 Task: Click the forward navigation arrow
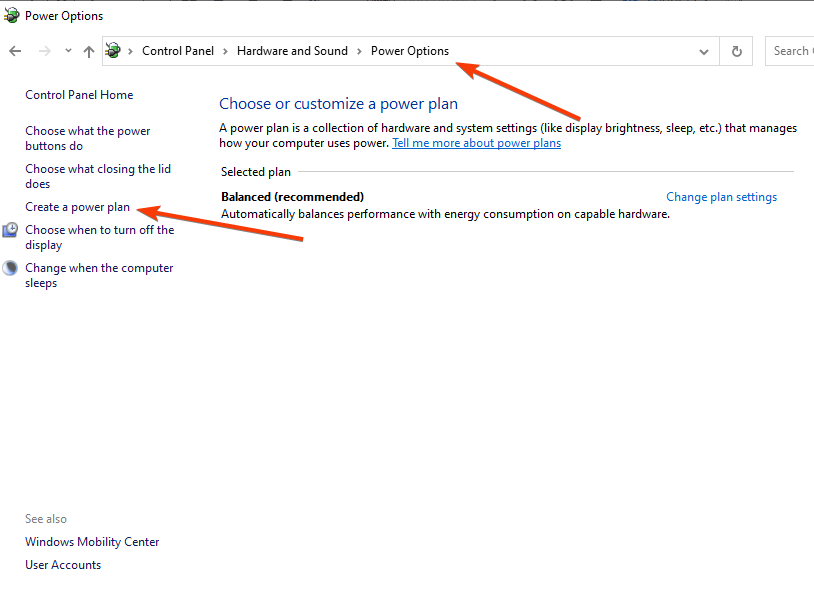(x=45, y=51)
